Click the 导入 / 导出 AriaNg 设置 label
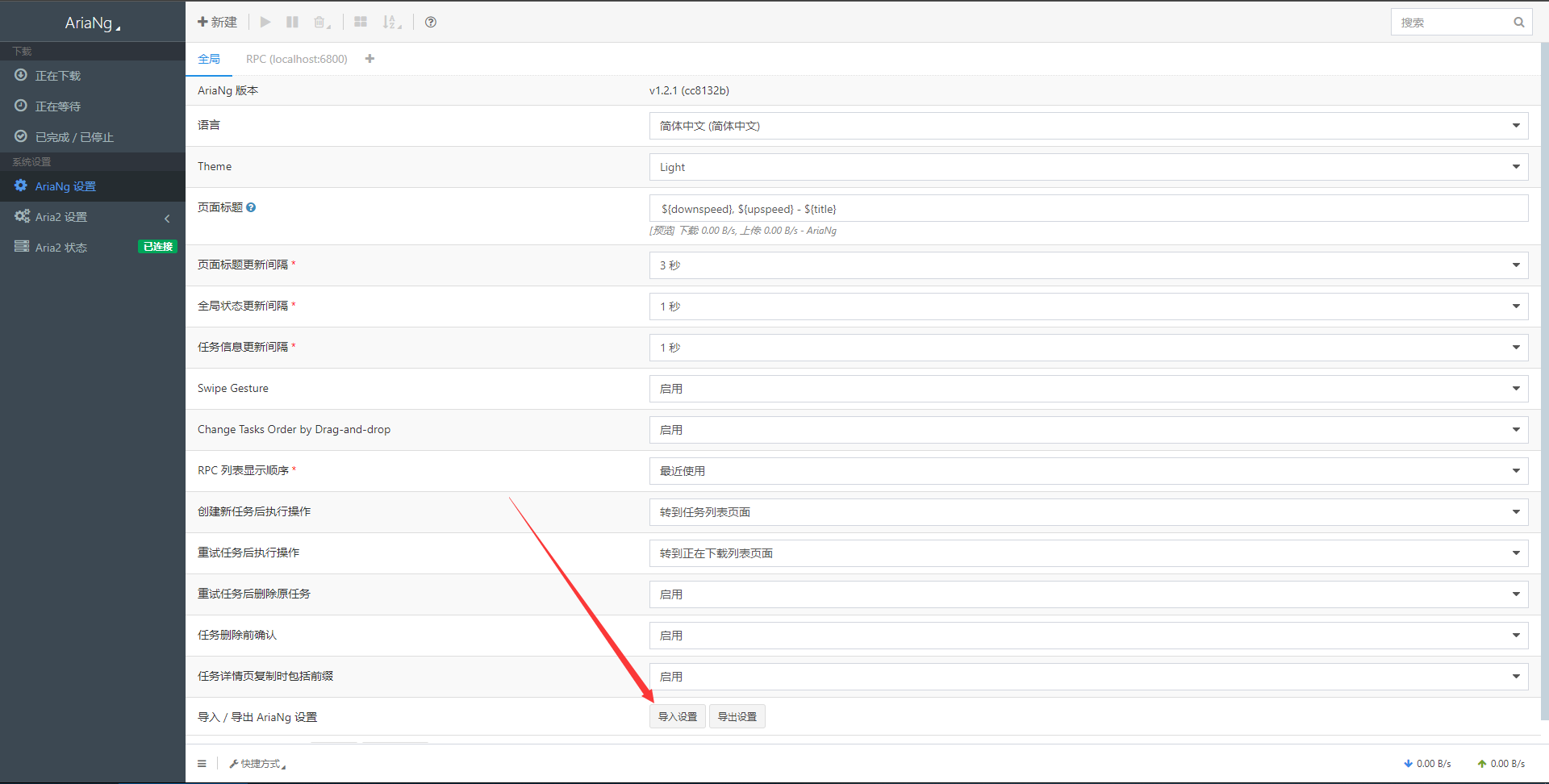The image size is (1549, 784). point(257,717)
